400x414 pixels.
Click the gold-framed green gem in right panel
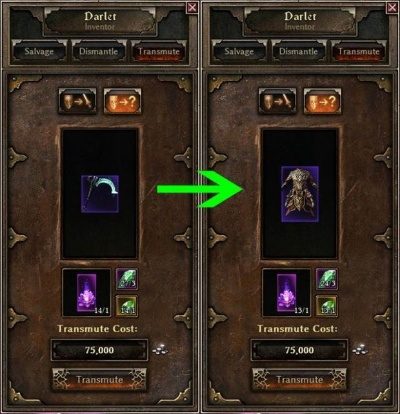(327, 306)
